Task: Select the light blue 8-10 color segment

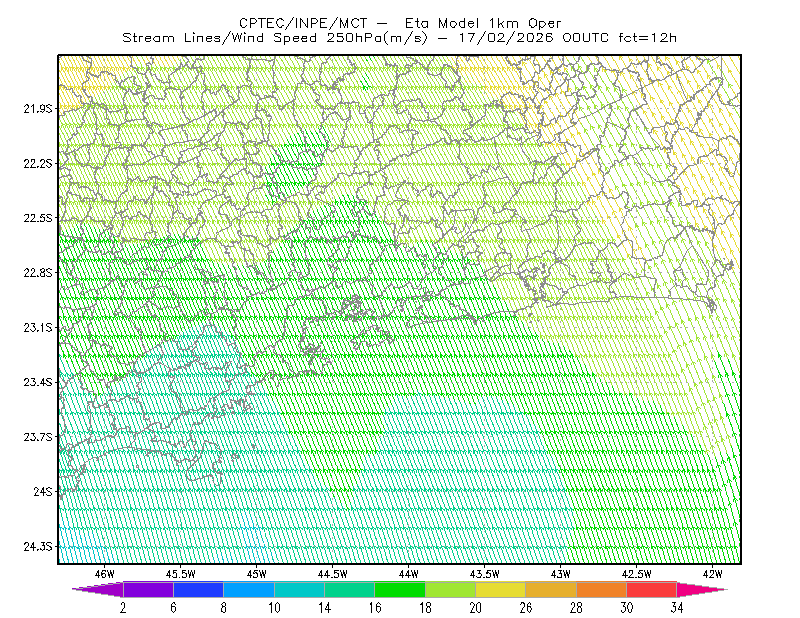Action: (x=249, y=589)
